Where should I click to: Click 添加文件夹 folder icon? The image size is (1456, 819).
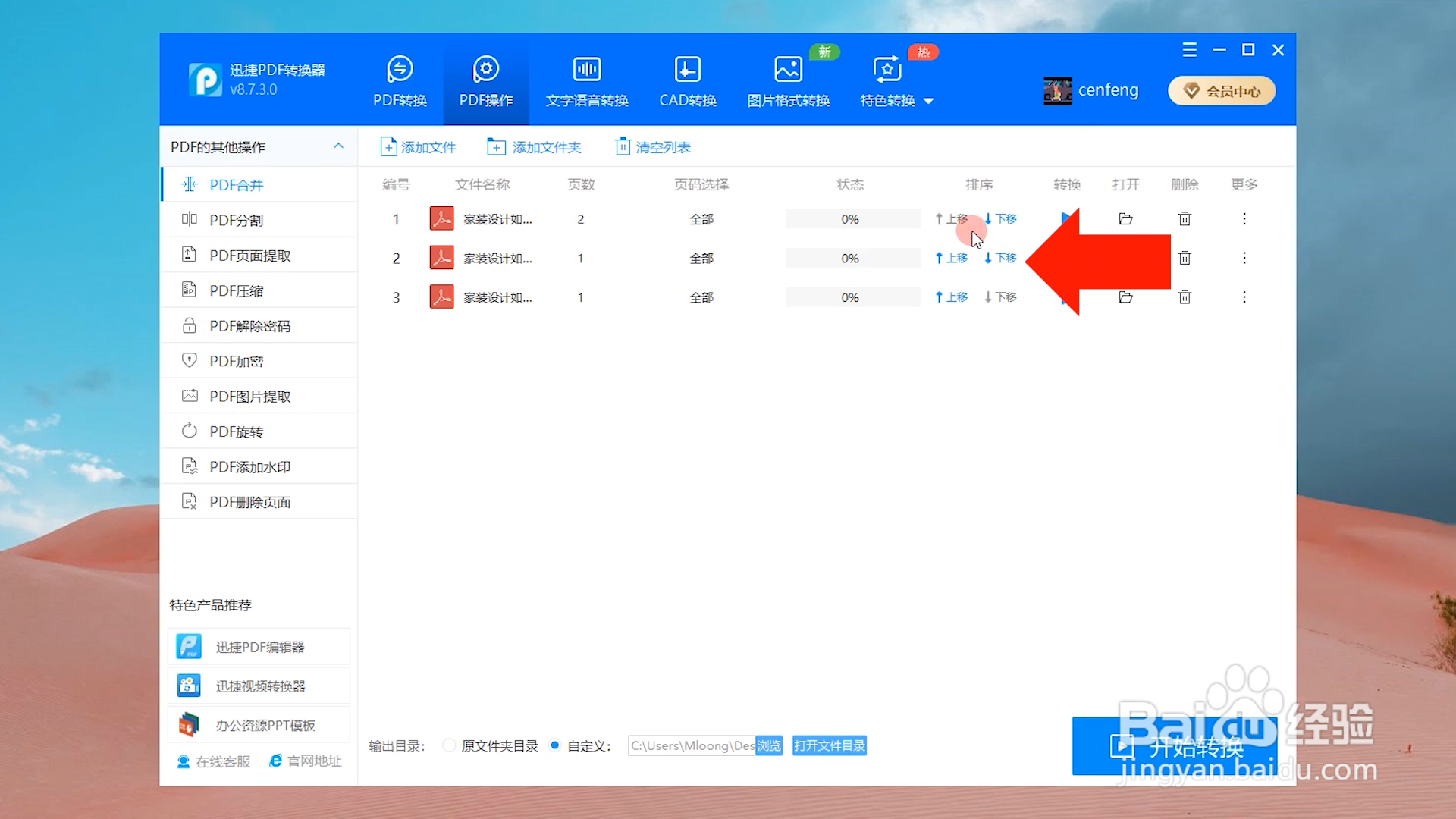point(496,146)
